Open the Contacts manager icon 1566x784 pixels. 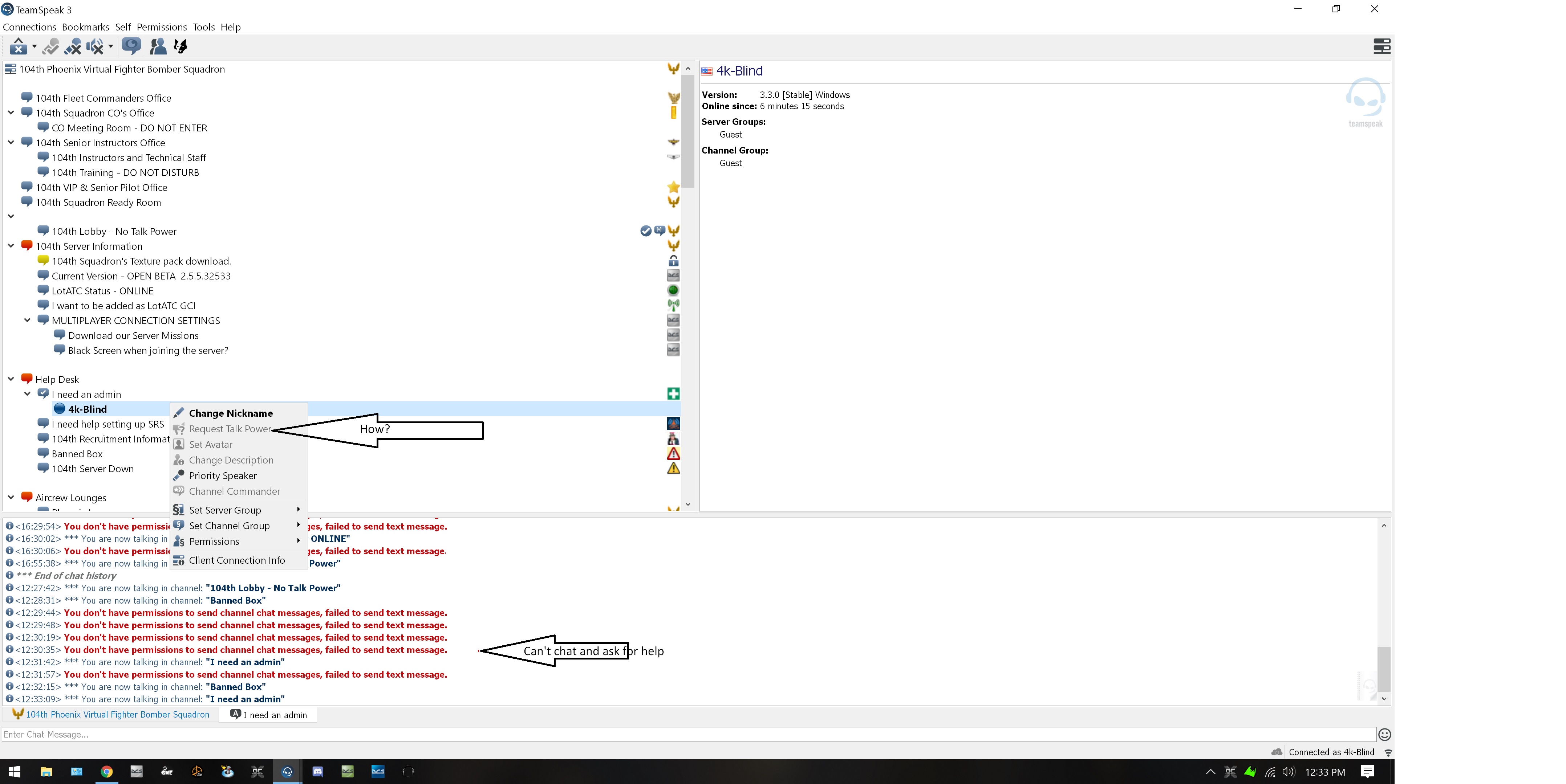click(158, 46)
